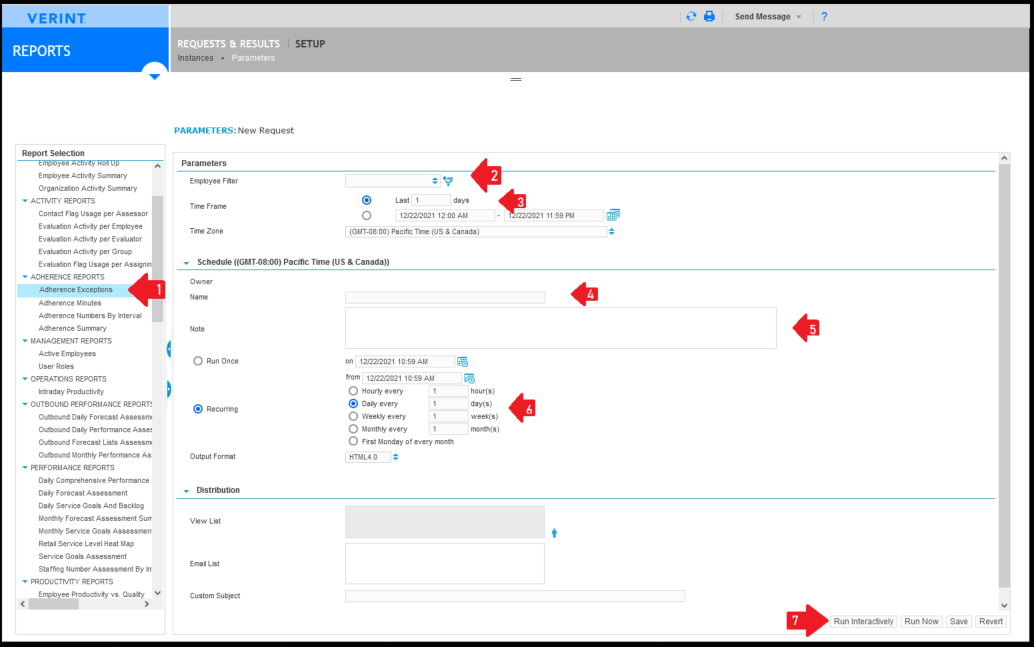
Task: Collapse the Distribution section
Action: coord(187,491)
